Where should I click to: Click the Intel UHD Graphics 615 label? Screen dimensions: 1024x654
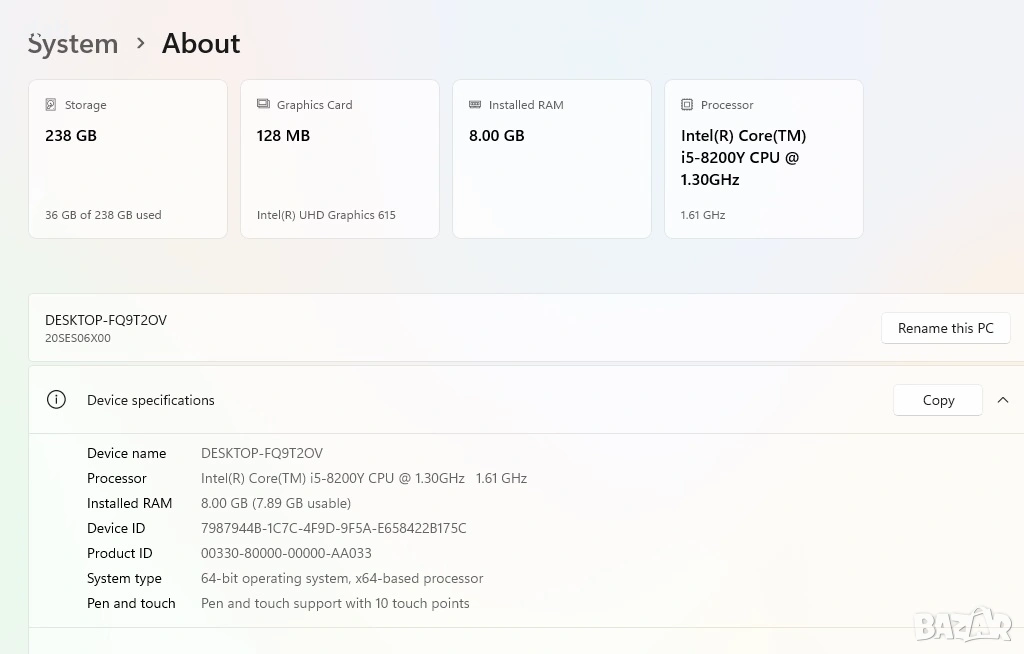pos(326,215)
